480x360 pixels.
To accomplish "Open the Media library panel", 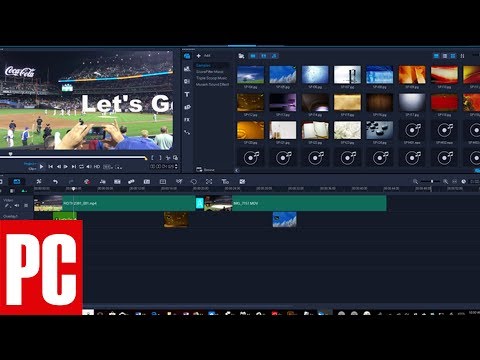I will pos(187,56).
